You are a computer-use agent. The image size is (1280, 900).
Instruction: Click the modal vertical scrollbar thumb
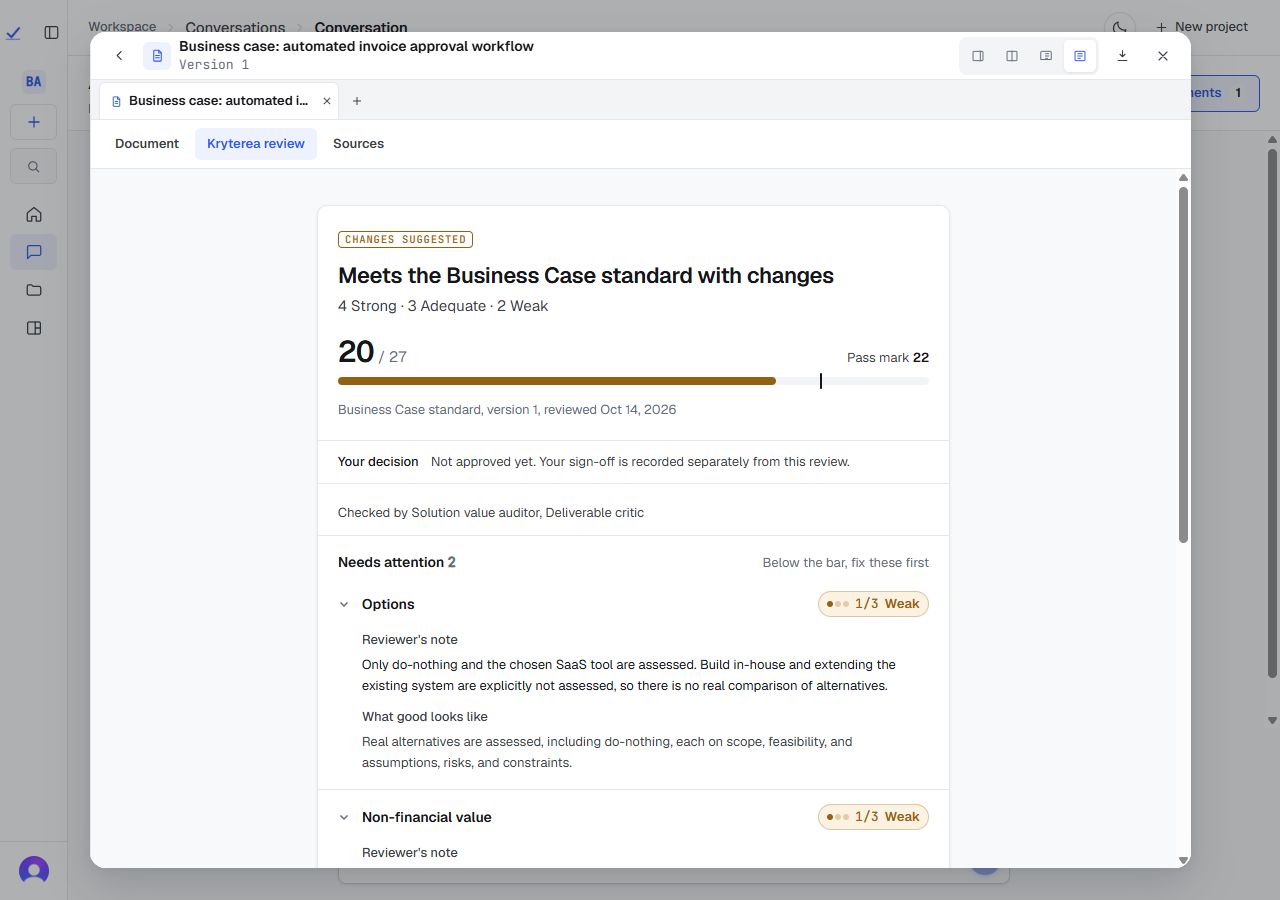(1183, 365)
